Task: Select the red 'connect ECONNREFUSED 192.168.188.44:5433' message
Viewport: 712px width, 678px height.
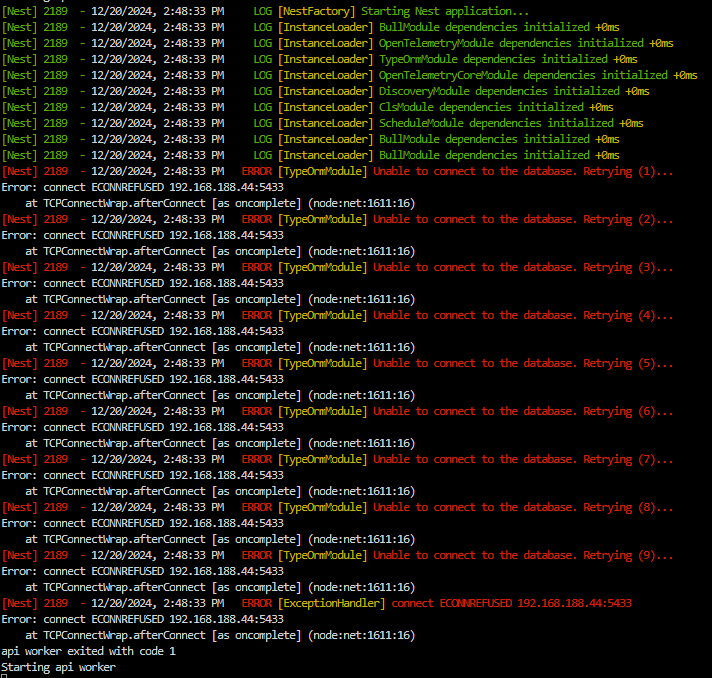Action: coord(511,603)
